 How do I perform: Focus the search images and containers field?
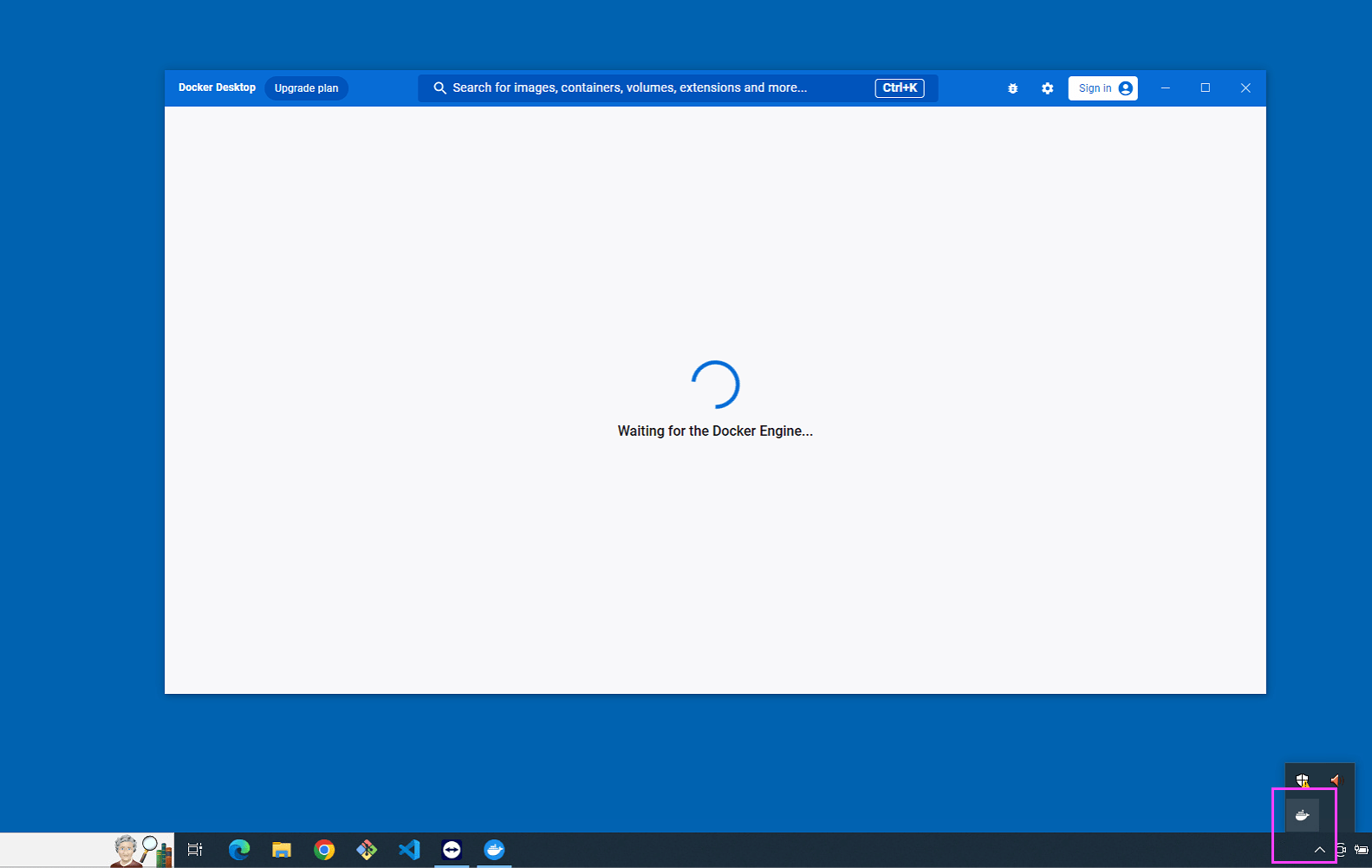point(650,88)
